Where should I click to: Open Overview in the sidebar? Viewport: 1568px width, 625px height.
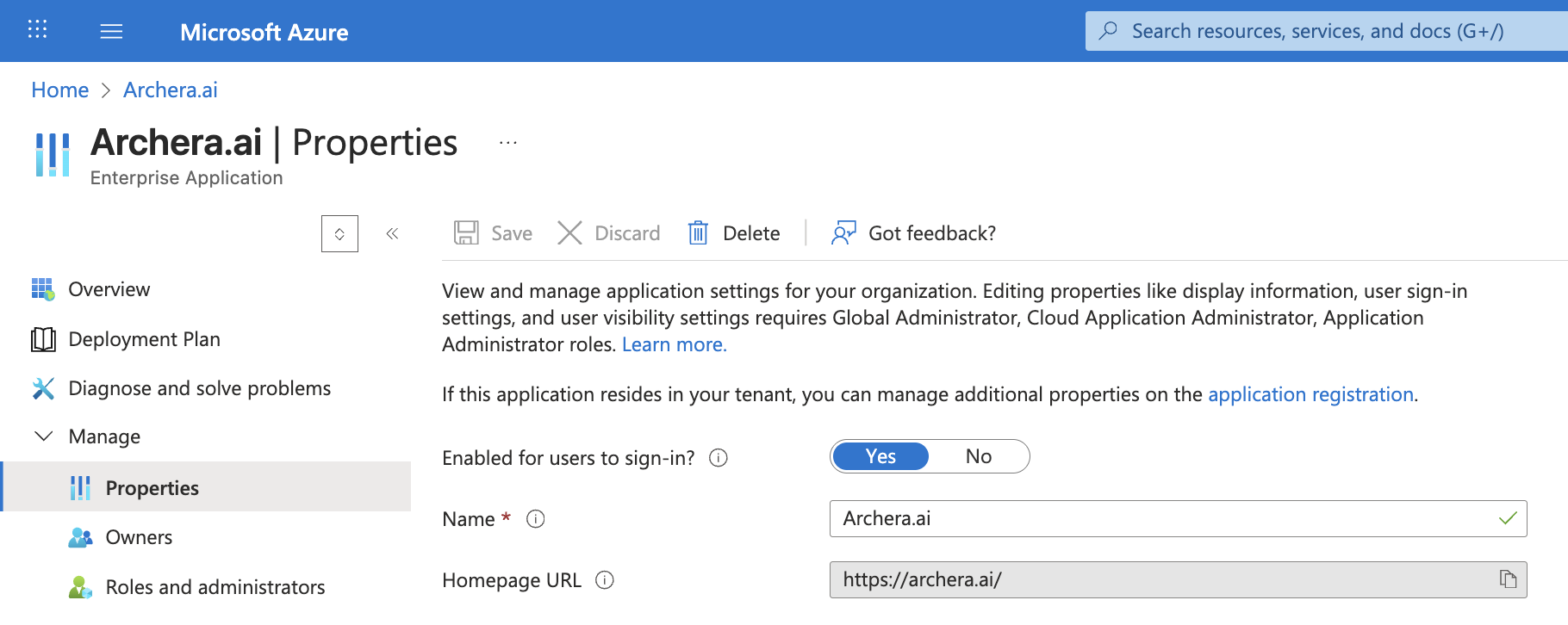click(x=109, y=289)
